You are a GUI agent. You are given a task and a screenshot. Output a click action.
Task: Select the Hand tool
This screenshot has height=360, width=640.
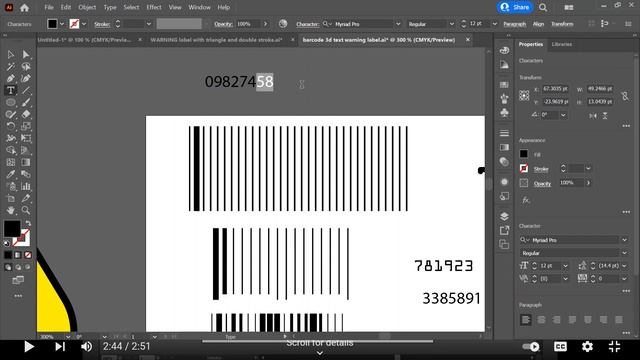pos(11,210)
